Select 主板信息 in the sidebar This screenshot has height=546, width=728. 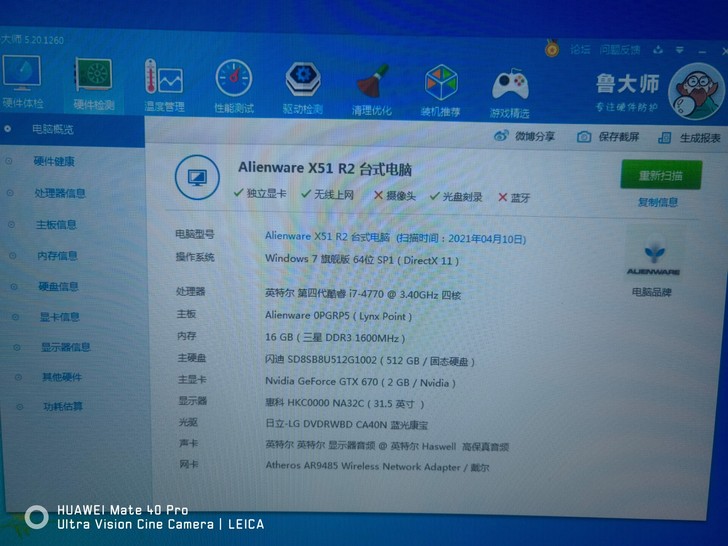[x=56, y=225]
